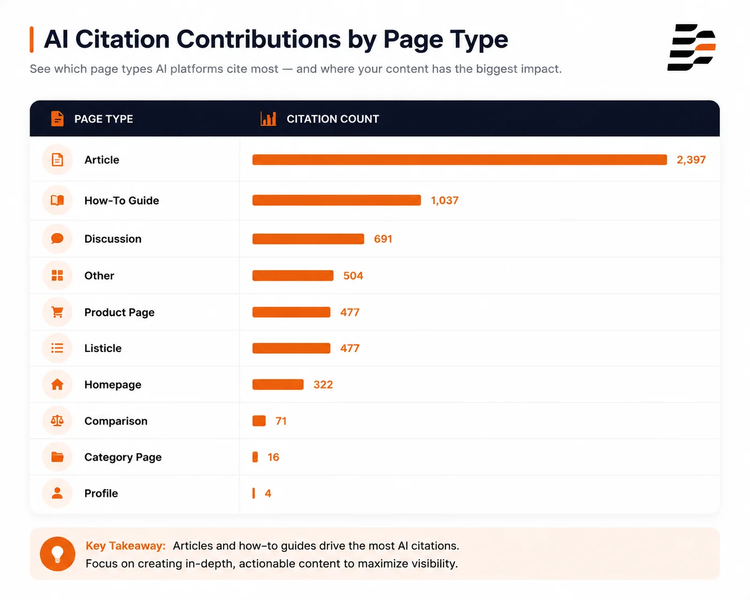Click the Key Takeaway text box

point(375,554)
